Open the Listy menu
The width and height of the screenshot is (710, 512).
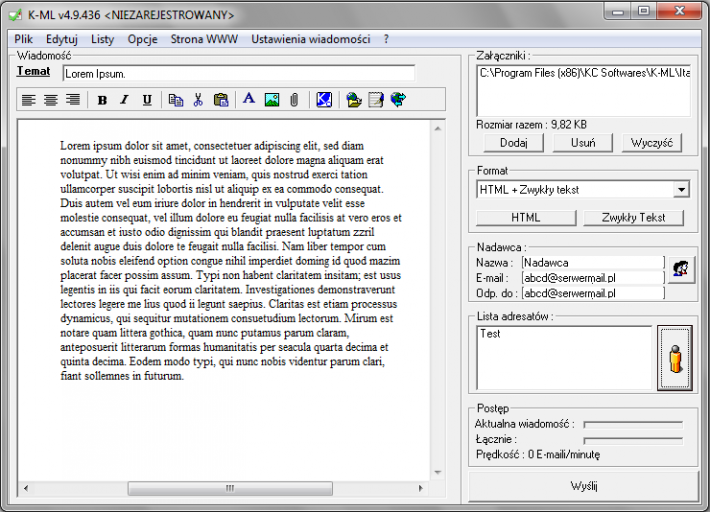point(103,39)
